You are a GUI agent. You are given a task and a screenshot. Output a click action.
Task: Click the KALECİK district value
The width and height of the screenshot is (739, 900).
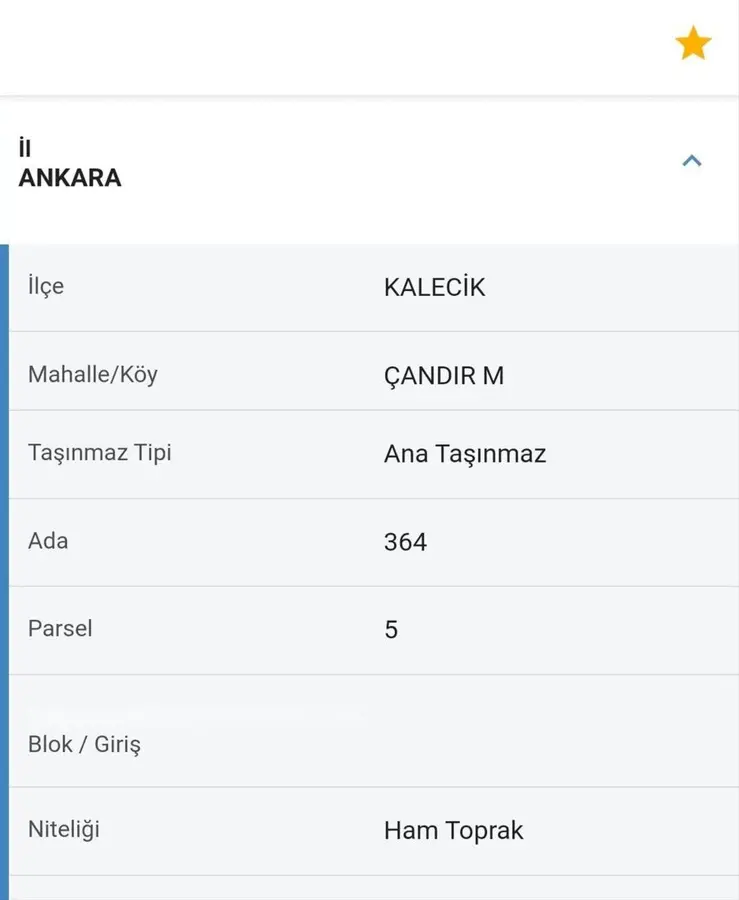click(434, 287)
